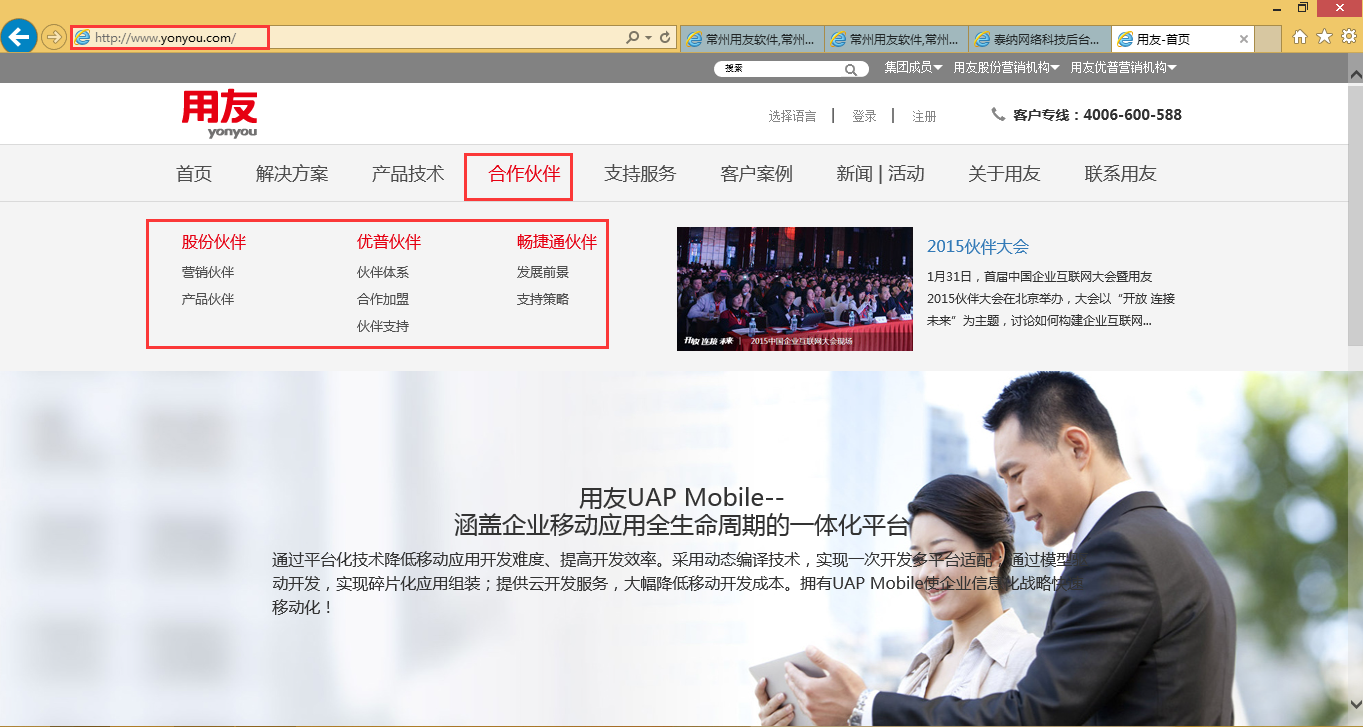Screen dimensions: 1363x727
Task: Open the 产品技术 navigation item
Action: tap(408, 174)
